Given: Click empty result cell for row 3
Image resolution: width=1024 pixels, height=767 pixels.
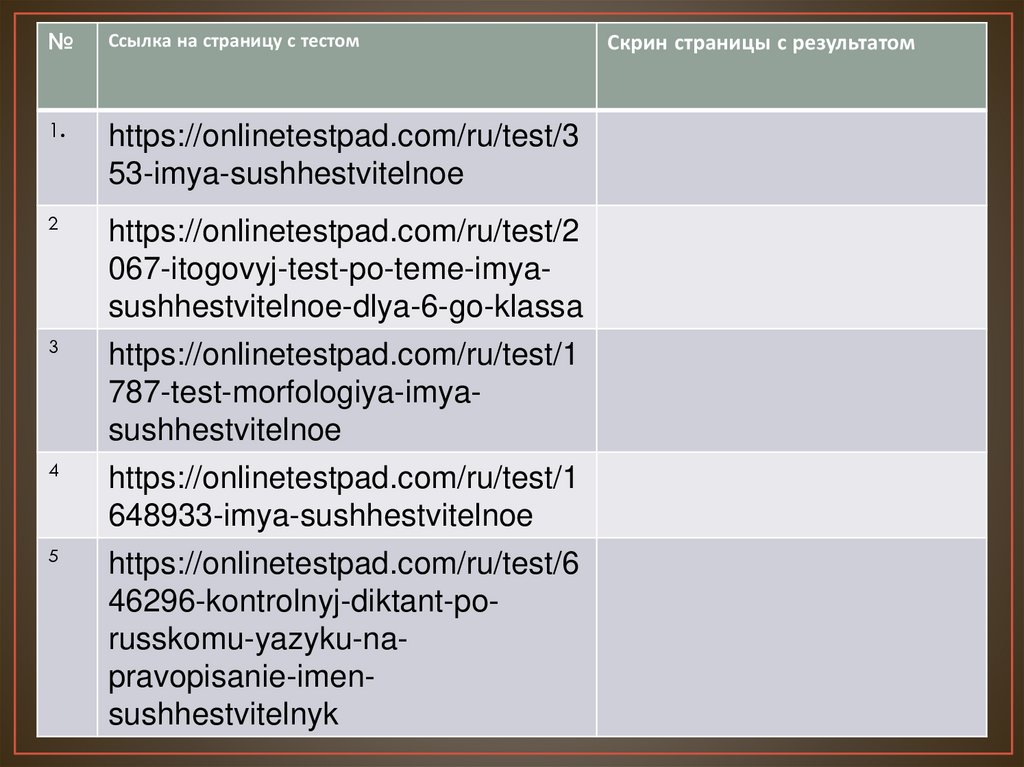Looking at the screenshot, I should 792,390.
